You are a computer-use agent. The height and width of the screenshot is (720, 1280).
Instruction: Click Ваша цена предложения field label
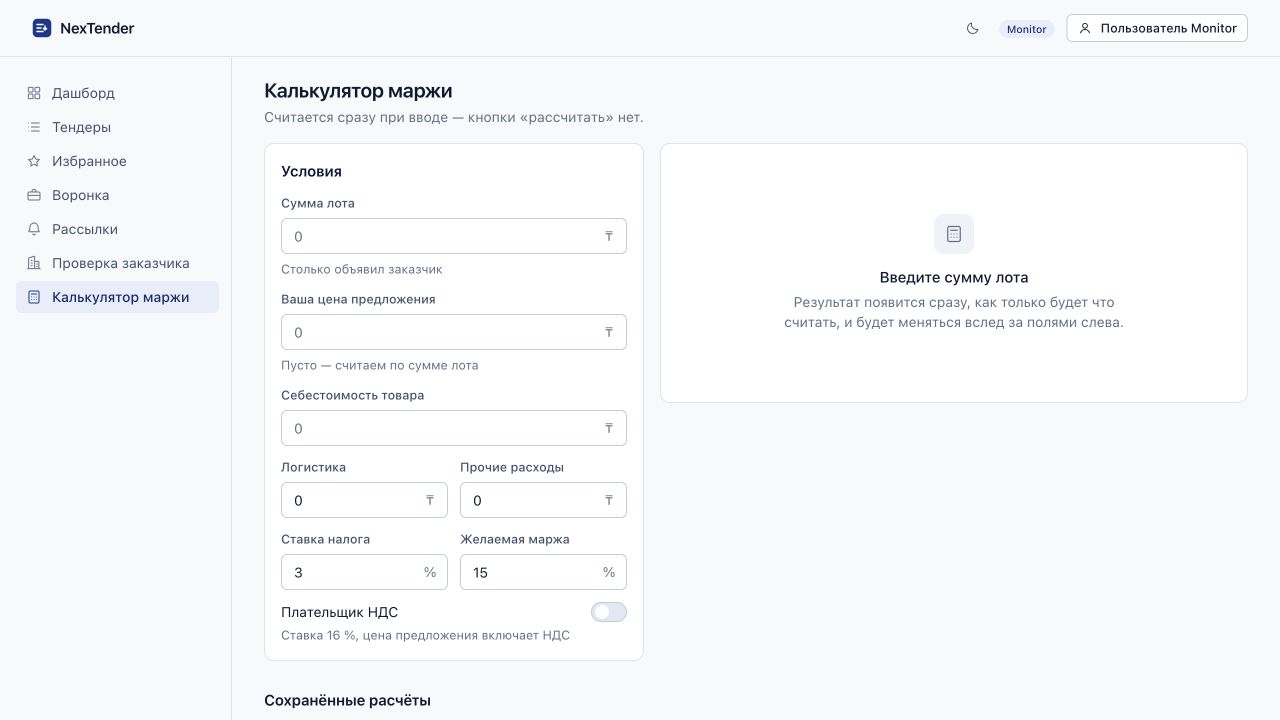358,299
